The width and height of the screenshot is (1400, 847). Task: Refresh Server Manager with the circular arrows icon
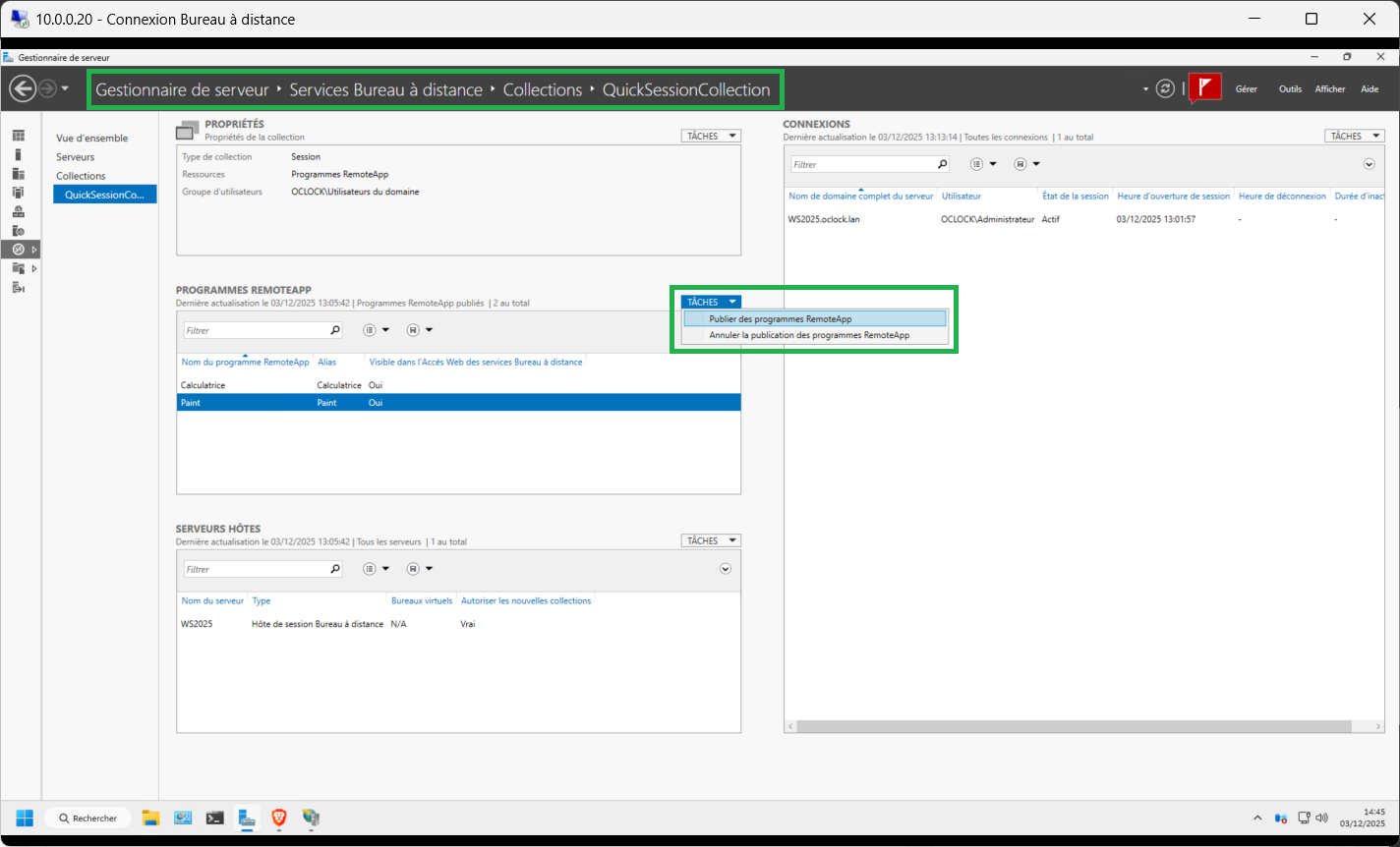point(1165,88)
